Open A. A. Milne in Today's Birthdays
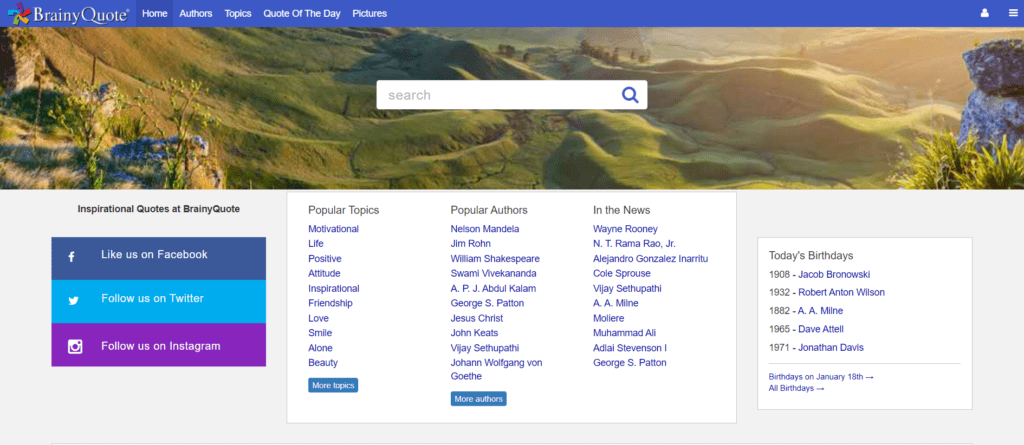The height and width of the screenshot is (445, 1024). [x=820, y=310]
